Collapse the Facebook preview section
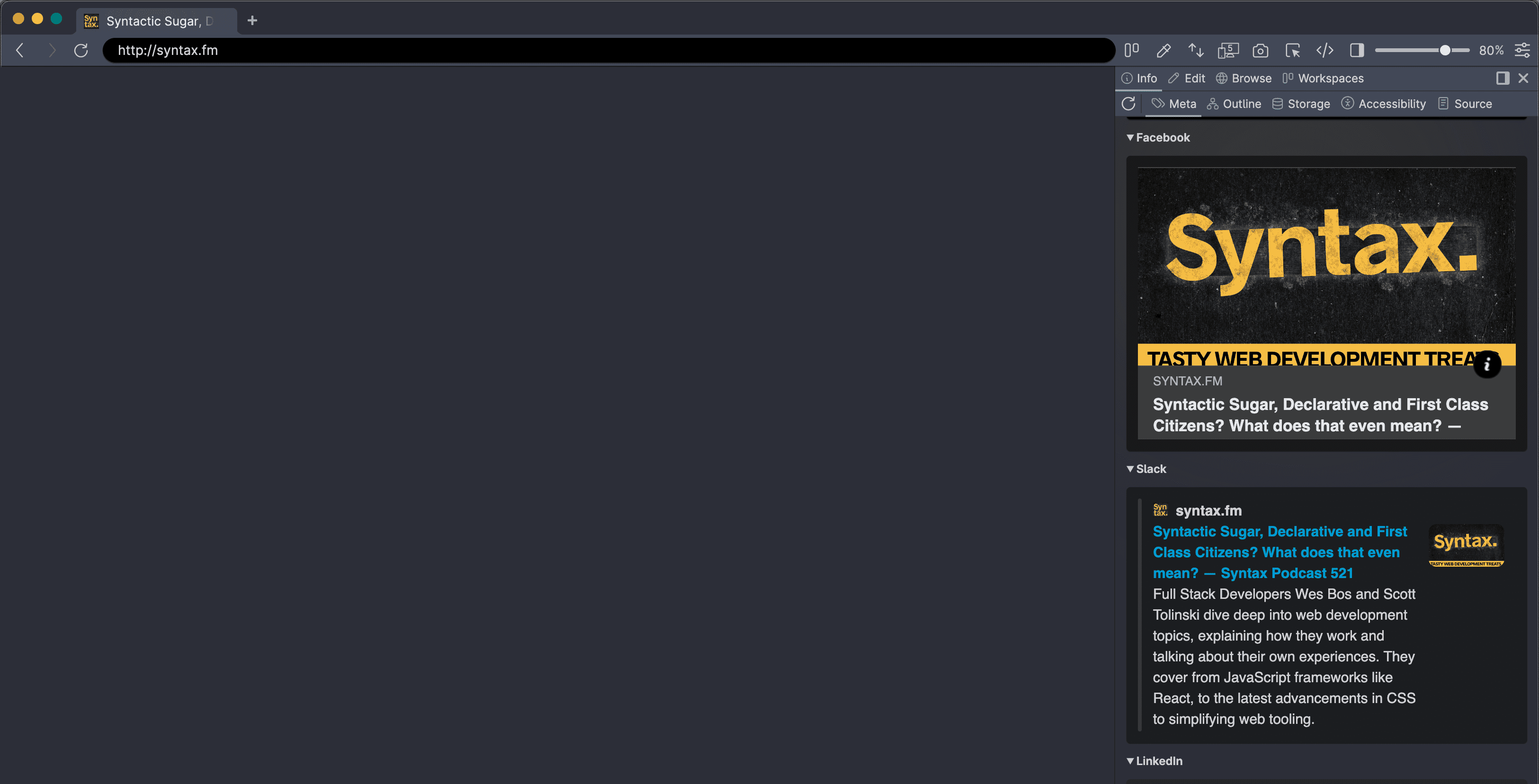Viewport: 1539px width, 784px height. (1158, 137)
